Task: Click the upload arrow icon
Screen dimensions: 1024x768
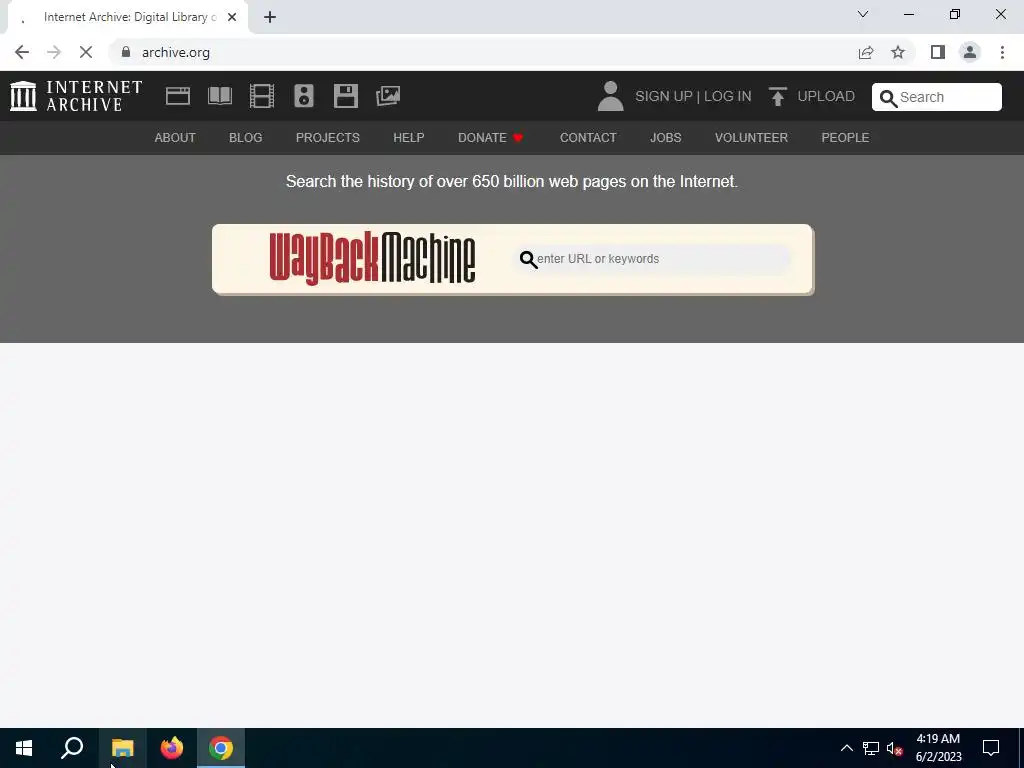Action: click(x=777, y=97)
